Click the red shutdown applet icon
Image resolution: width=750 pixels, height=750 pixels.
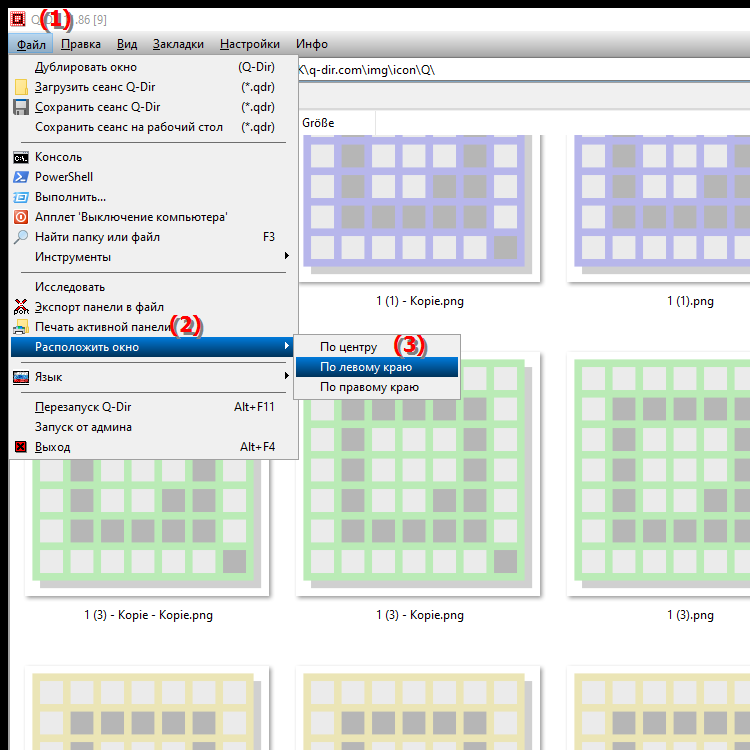tap(21, 217)
